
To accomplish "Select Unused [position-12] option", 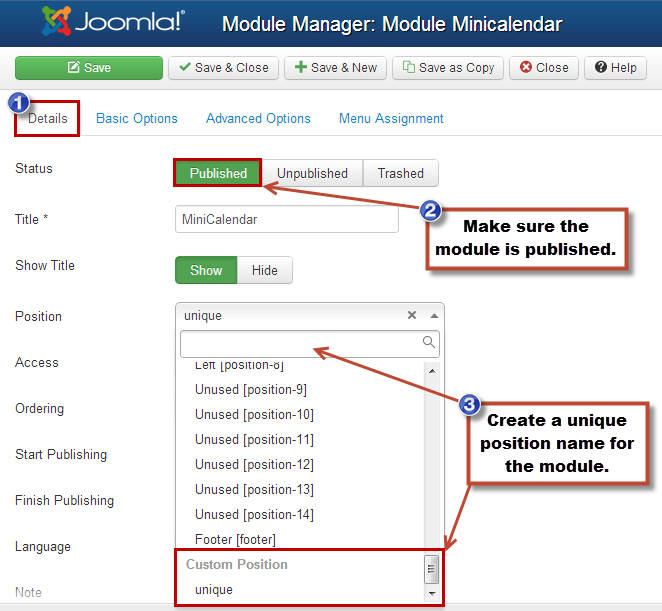I will click(x=254, y=464).
